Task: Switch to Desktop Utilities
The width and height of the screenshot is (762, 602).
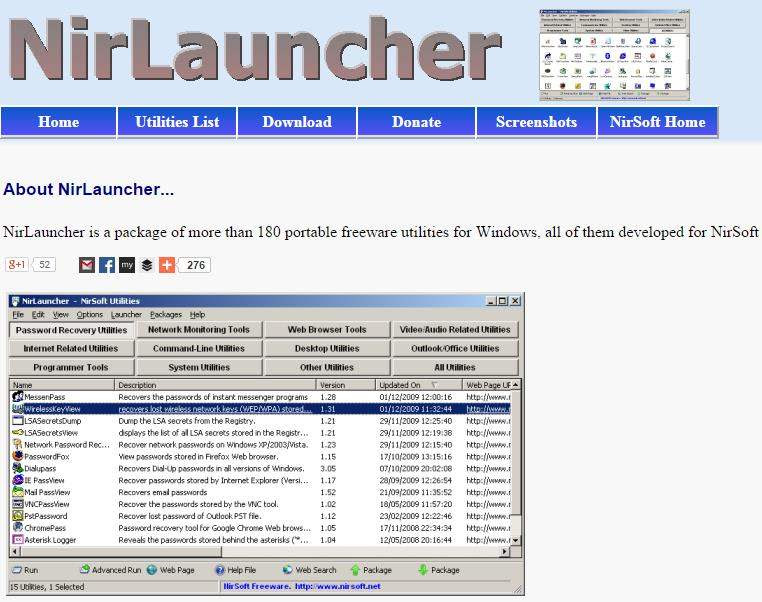Action: click(x=327, y=348)
